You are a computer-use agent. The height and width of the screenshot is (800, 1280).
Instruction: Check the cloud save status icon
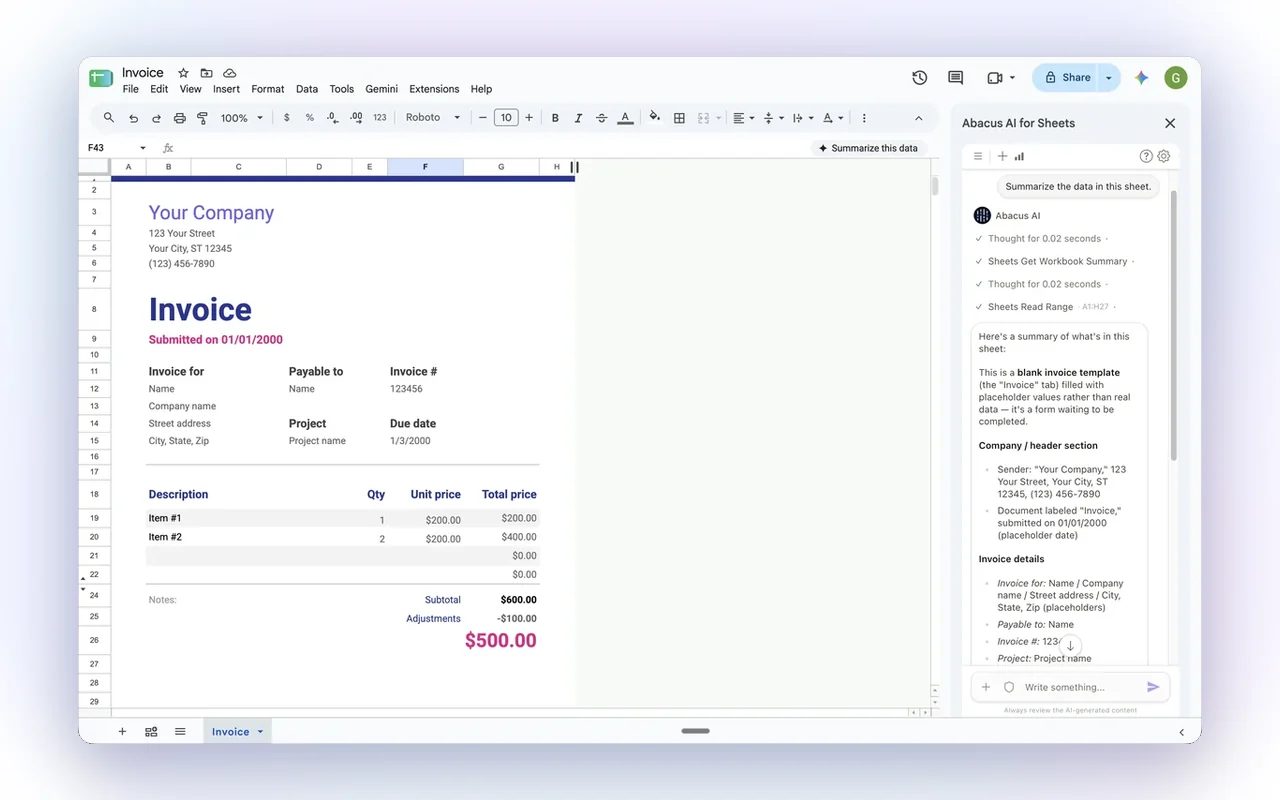pos(230,73)
